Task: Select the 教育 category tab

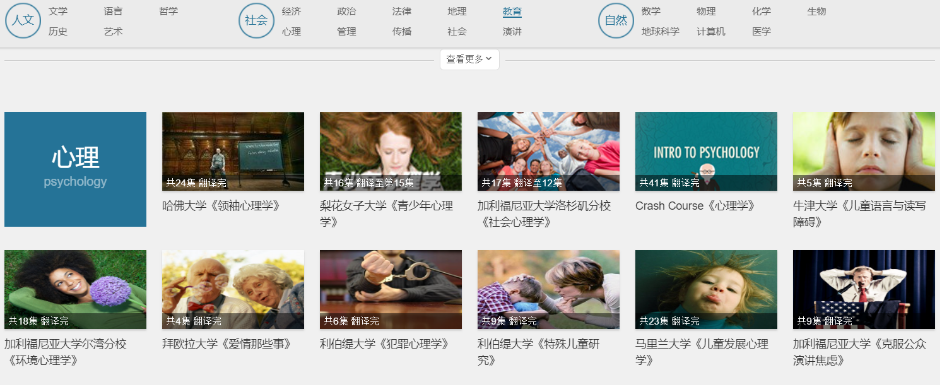Action: (x=512, y=11)
